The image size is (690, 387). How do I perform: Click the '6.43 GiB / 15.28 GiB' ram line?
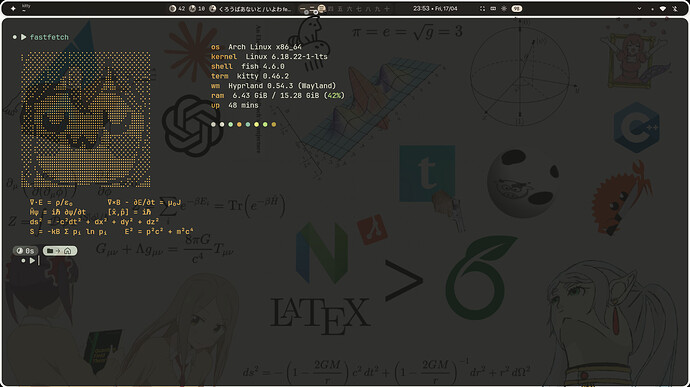point(276,96)
